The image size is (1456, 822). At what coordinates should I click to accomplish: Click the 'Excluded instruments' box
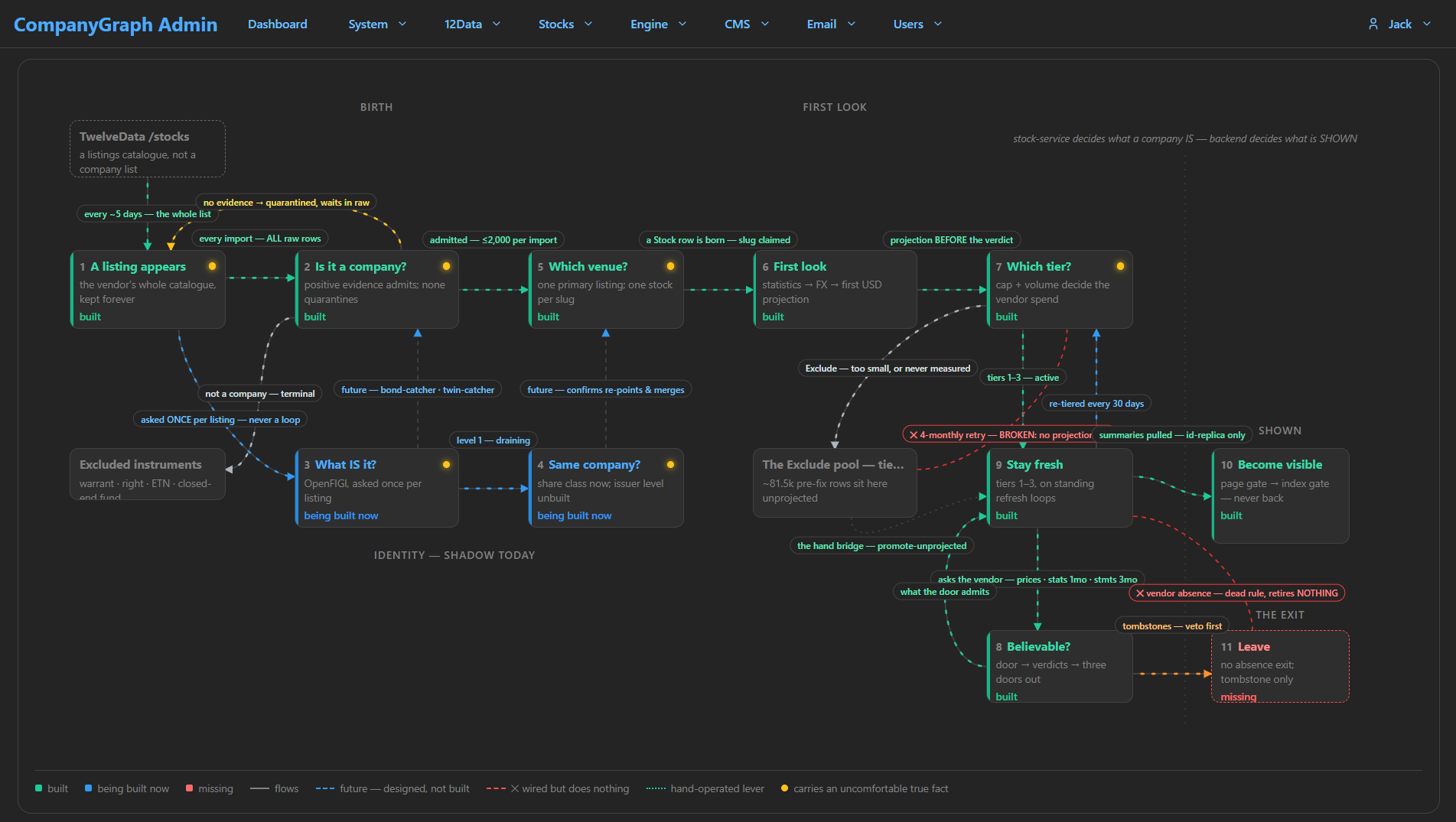(148, 474)
